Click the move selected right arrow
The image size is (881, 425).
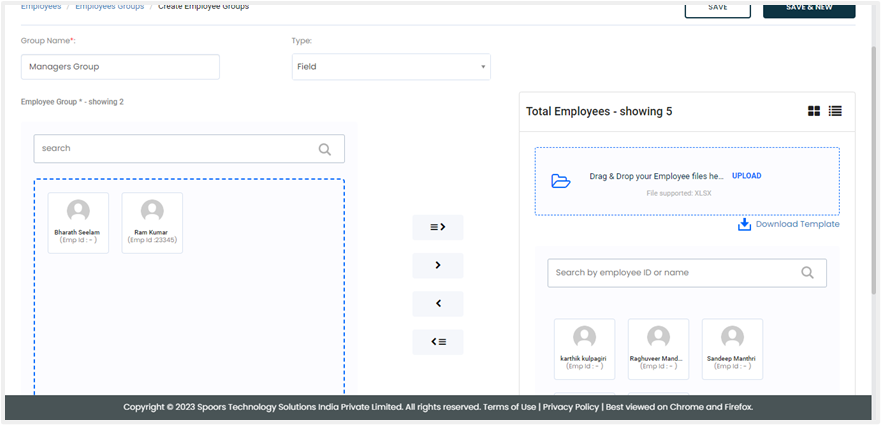(437, 266)
